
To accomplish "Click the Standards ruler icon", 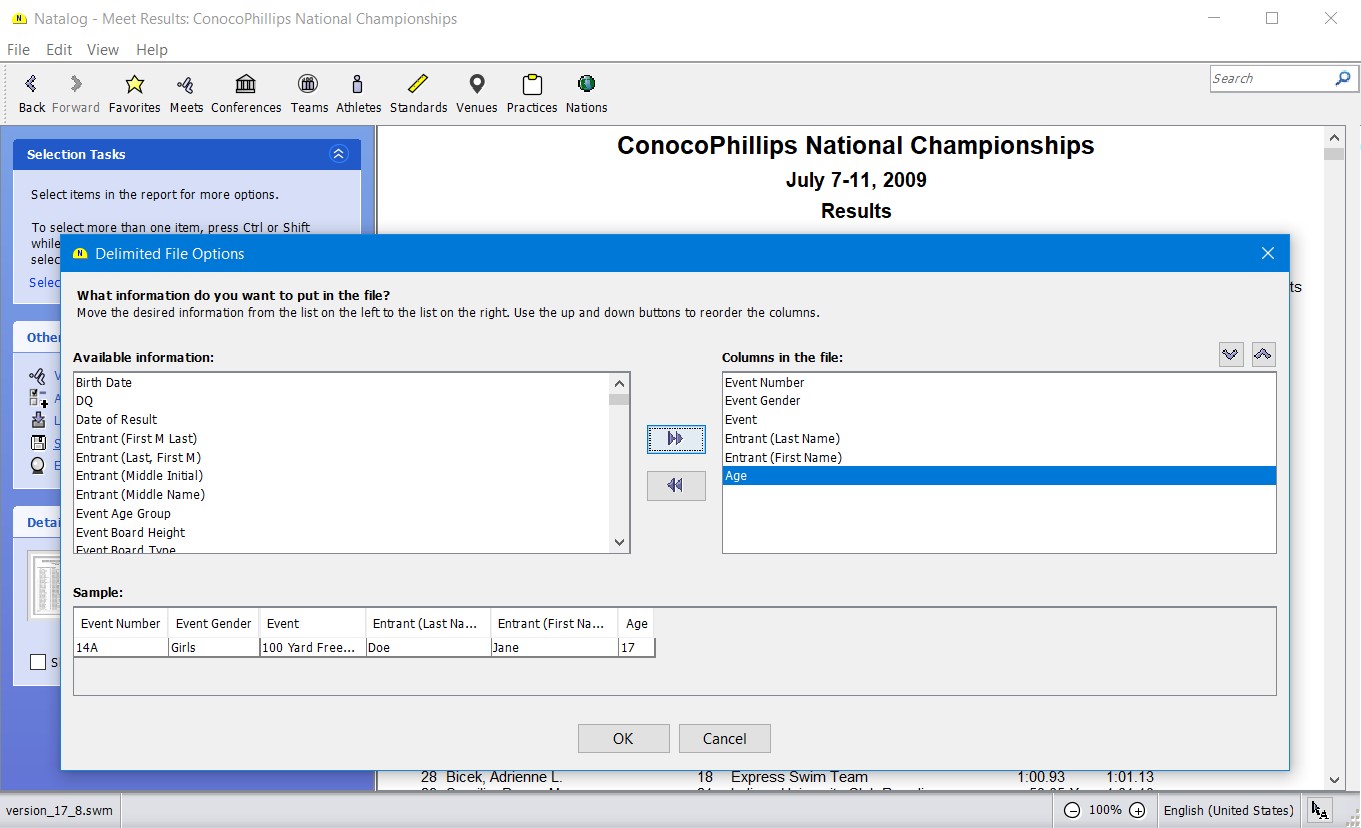I will 418,85.
